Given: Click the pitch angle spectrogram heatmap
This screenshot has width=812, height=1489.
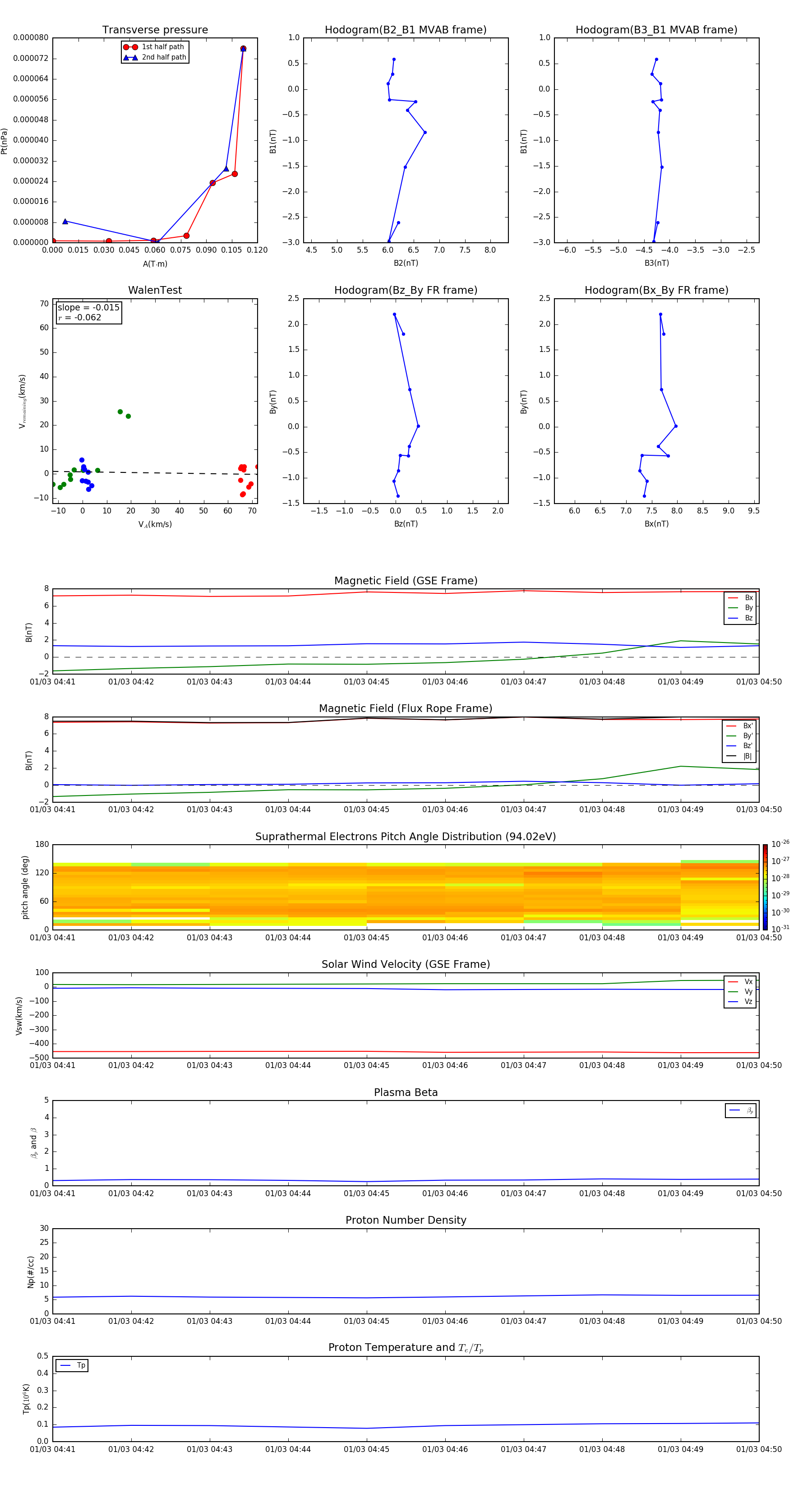Looking at the screenshot, I should [406, 887].
